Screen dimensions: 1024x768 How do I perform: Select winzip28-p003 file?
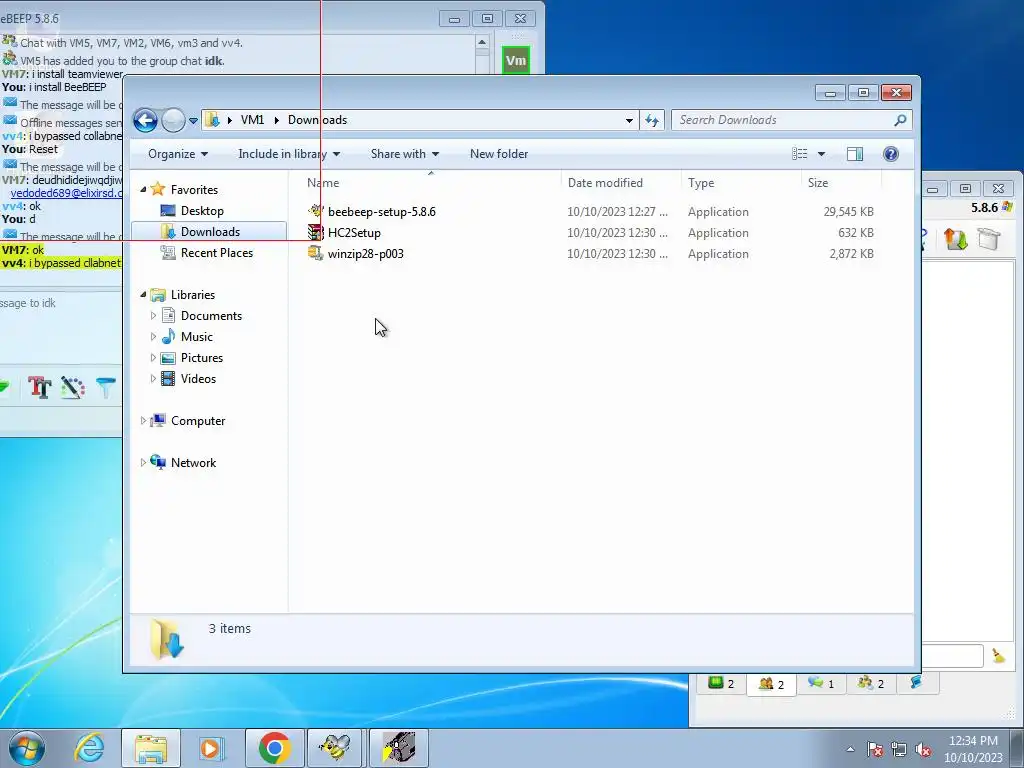click(x=366, y=253)
